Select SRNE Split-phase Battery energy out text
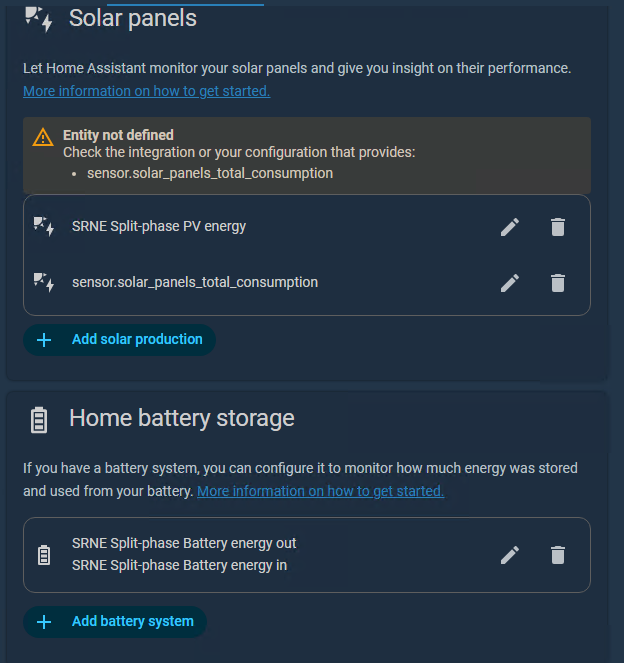The width and height of the screenshot is (624, 663). [184, 544]
